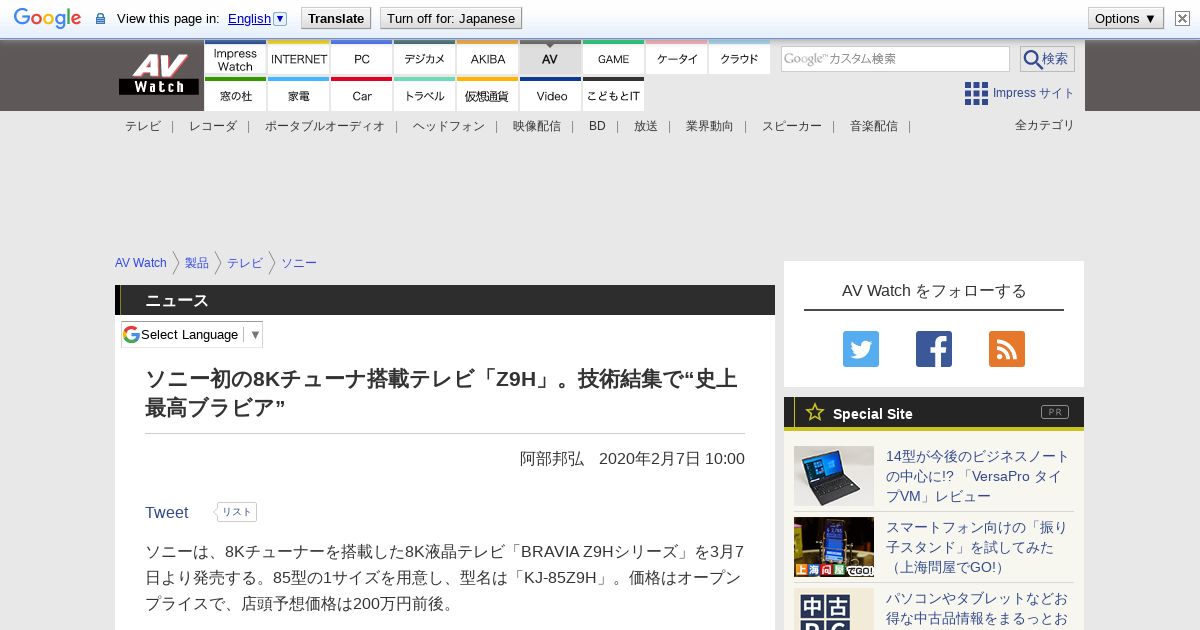Viewport: 1200px width, 630px height.
Task: Open the 窓の杜 tab
Action: [235, 95]
